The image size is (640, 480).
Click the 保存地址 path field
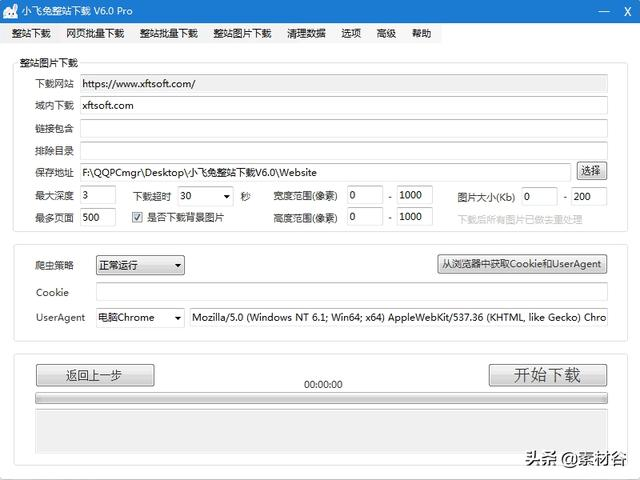(325, 172)
